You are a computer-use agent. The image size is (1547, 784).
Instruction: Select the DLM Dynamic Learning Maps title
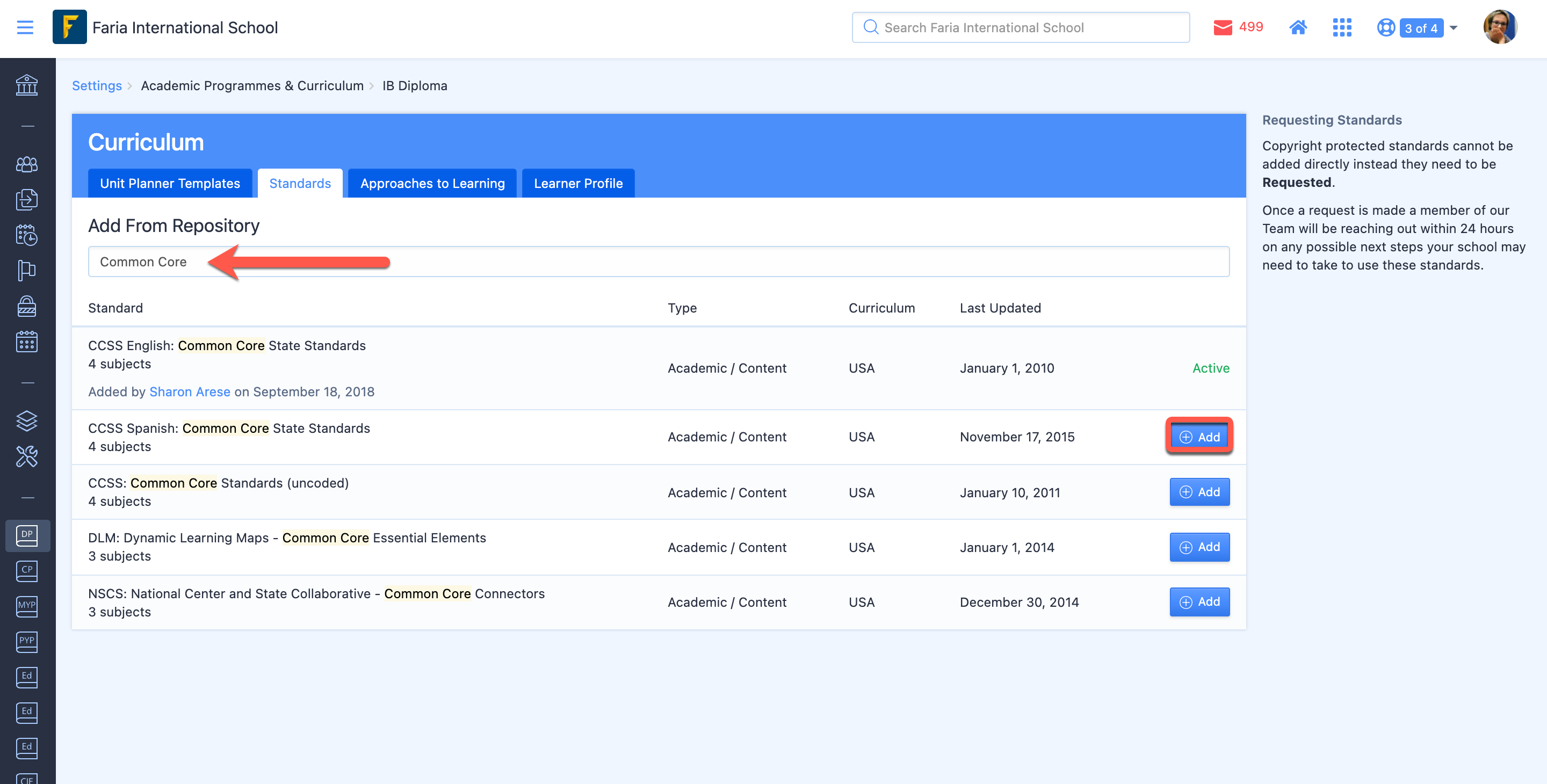click(287, 538)
